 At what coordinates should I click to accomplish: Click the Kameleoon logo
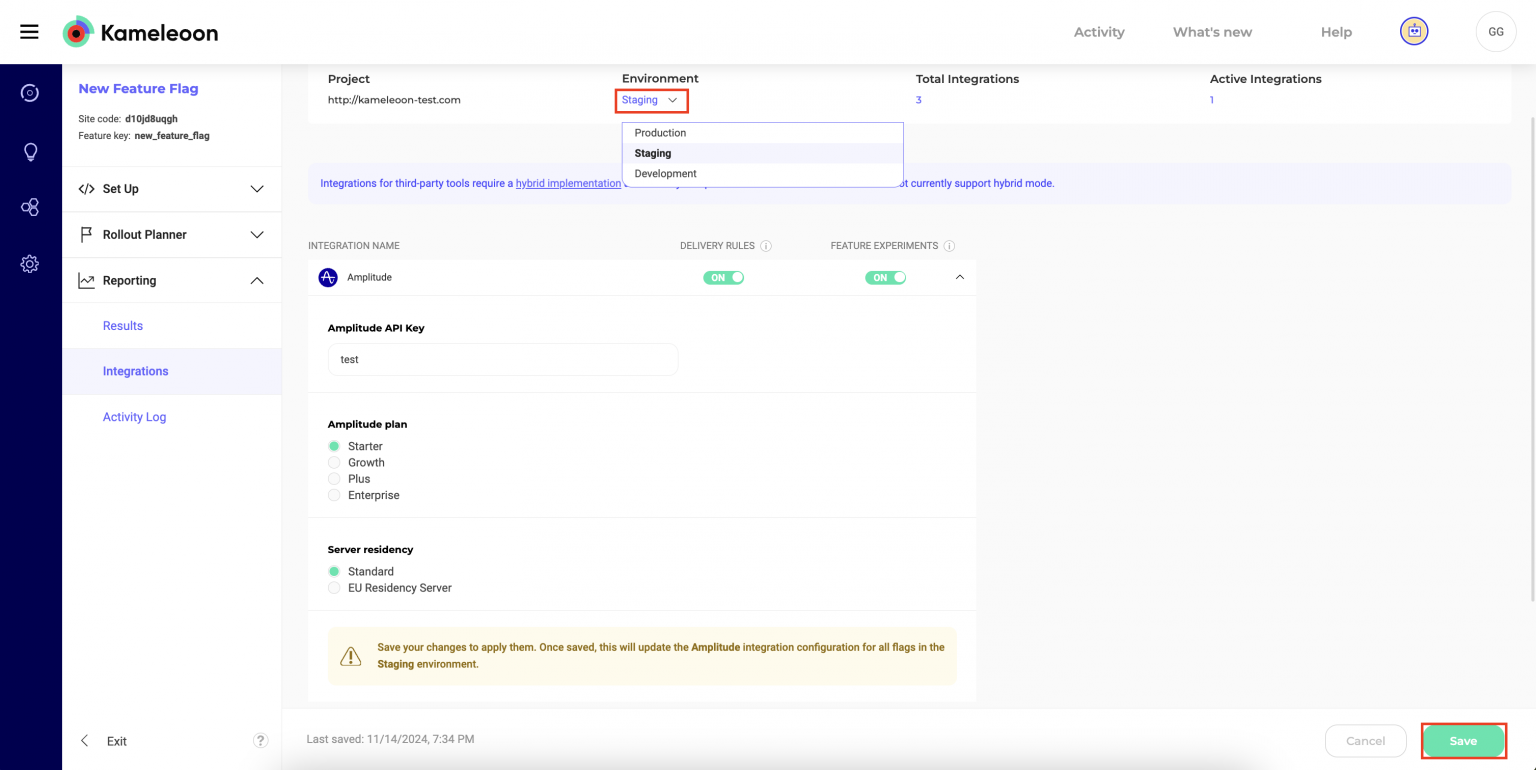tap(140, 33)
